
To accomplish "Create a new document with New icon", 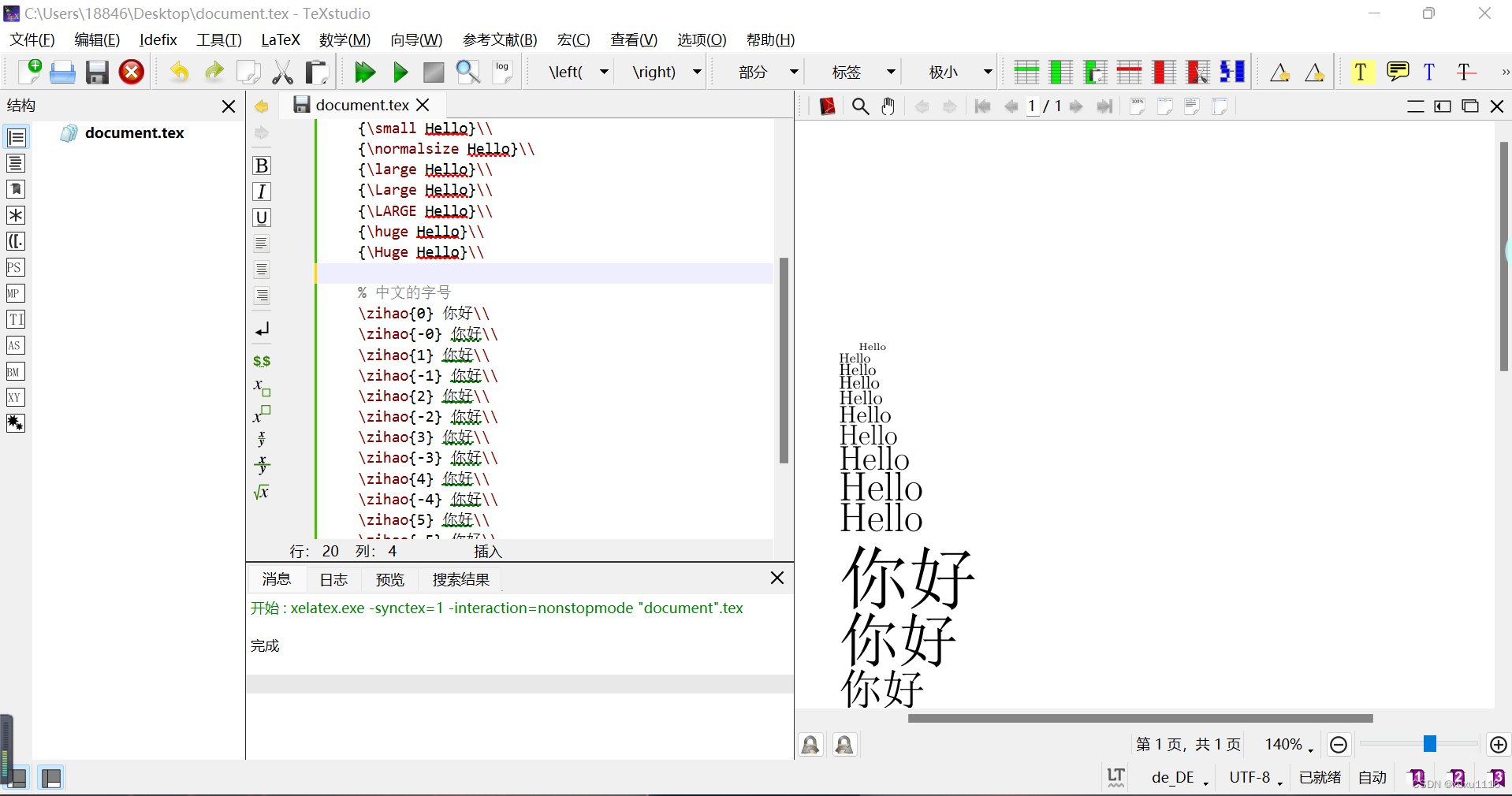I will pos(29,72).
